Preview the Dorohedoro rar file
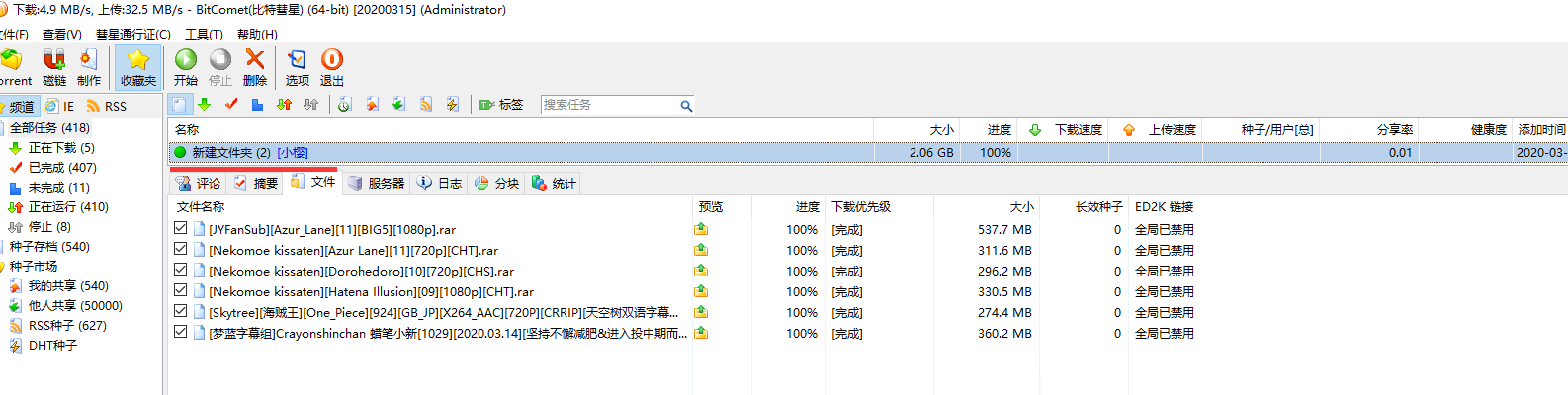 tap(701, 271)
